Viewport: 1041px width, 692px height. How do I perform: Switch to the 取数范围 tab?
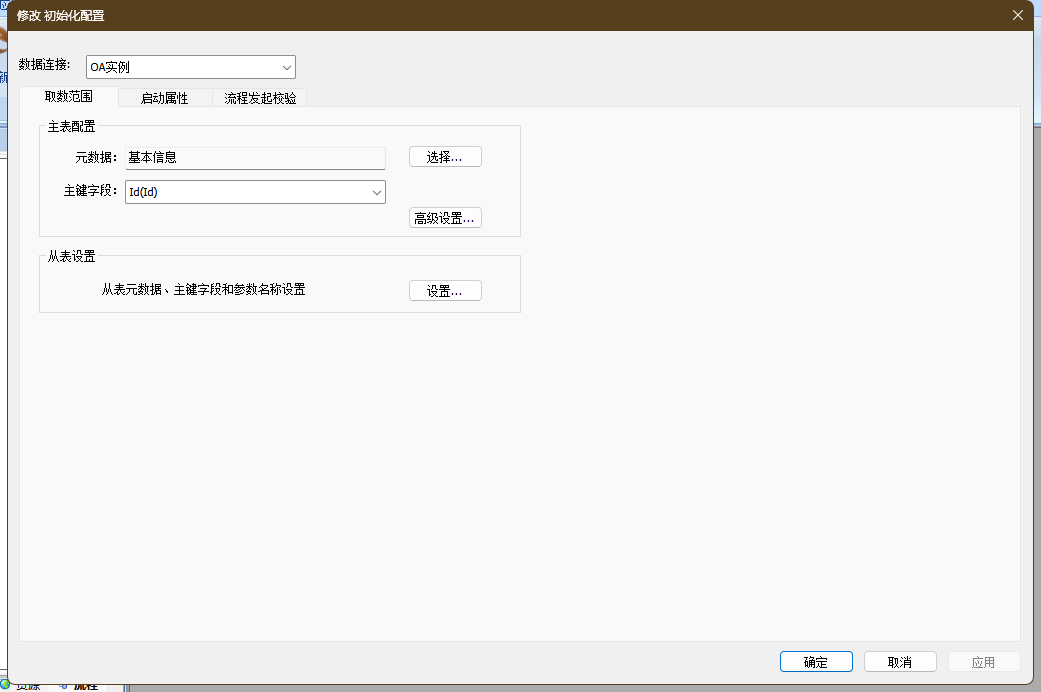tap(68, 97)
